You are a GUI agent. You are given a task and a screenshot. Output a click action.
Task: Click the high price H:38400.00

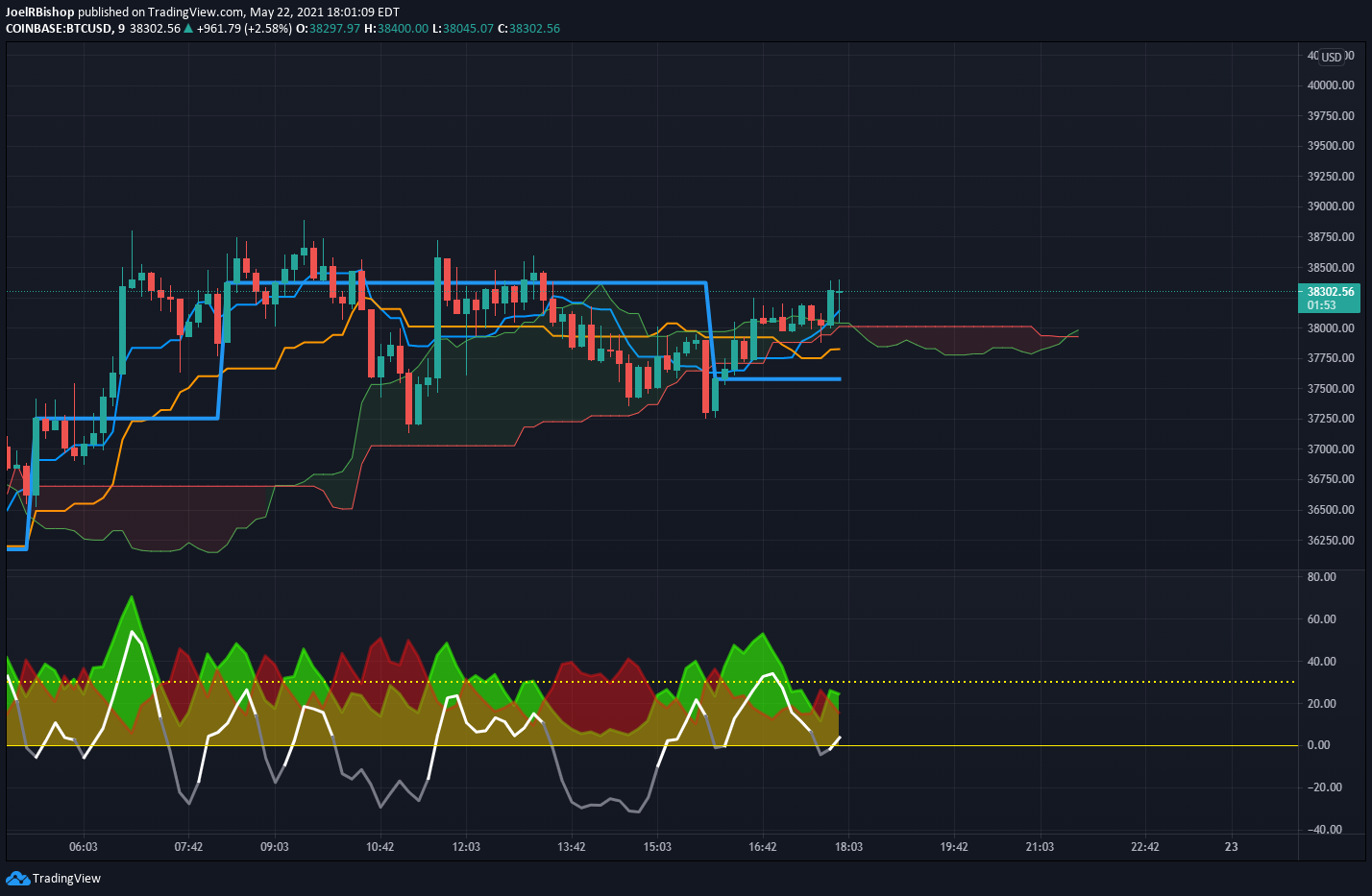pyautogui.click(x=396, y=29)
